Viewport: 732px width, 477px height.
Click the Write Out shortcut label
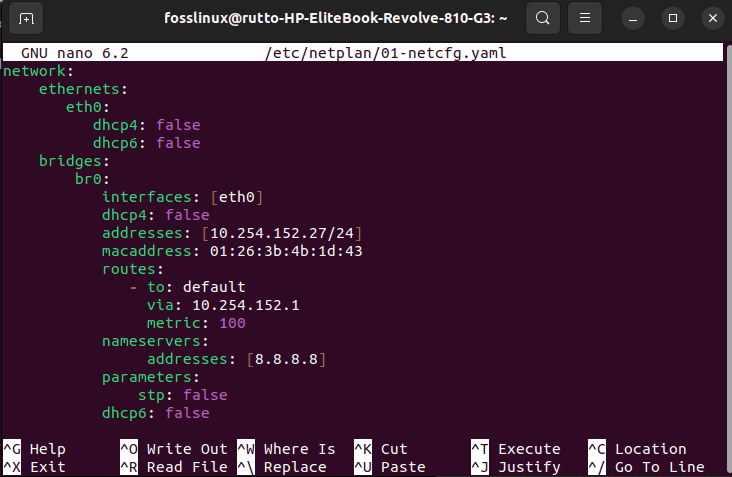point(187,449)
